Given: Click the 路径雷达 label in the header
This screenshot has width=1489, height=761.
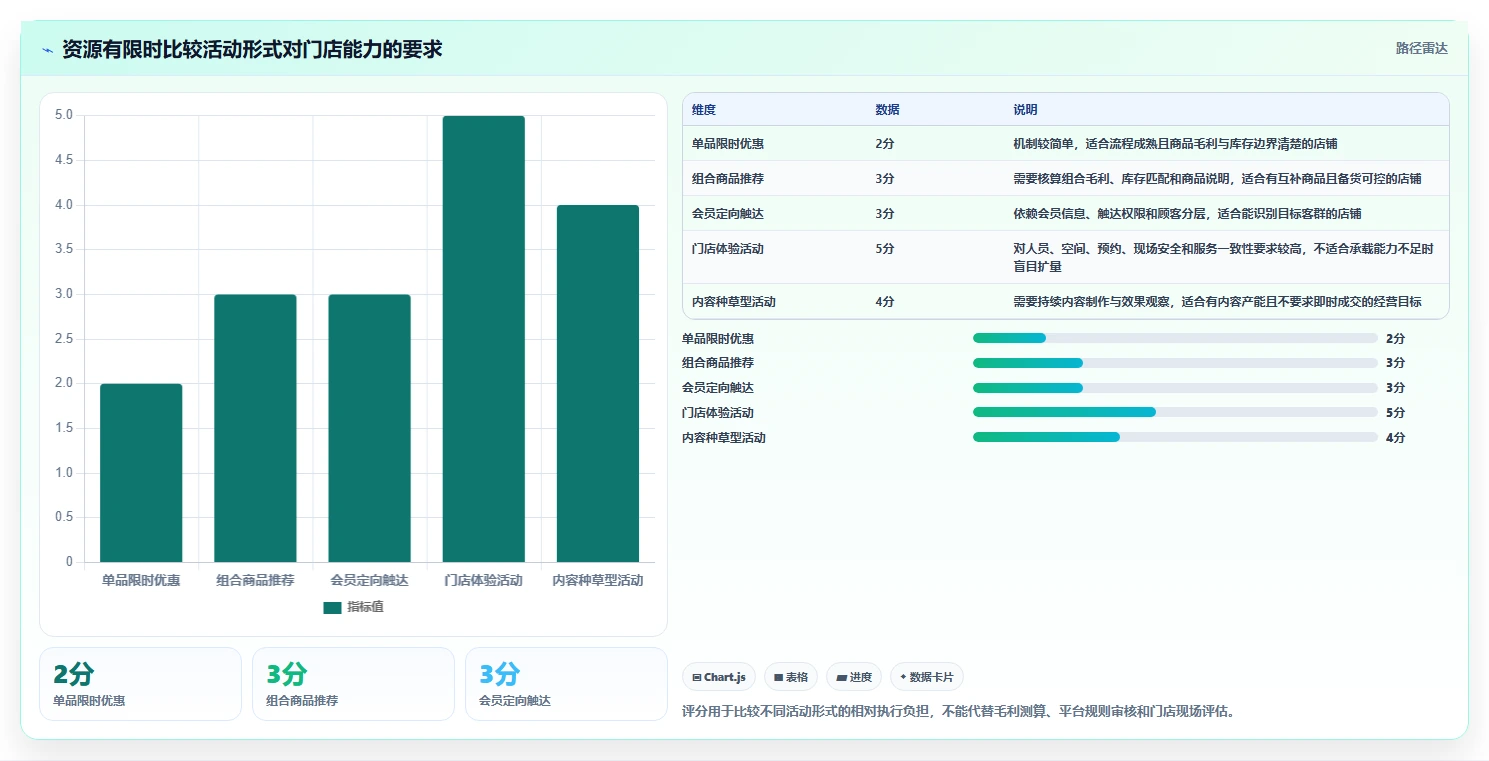Looking at the screenshot, I should point(1422,48).
